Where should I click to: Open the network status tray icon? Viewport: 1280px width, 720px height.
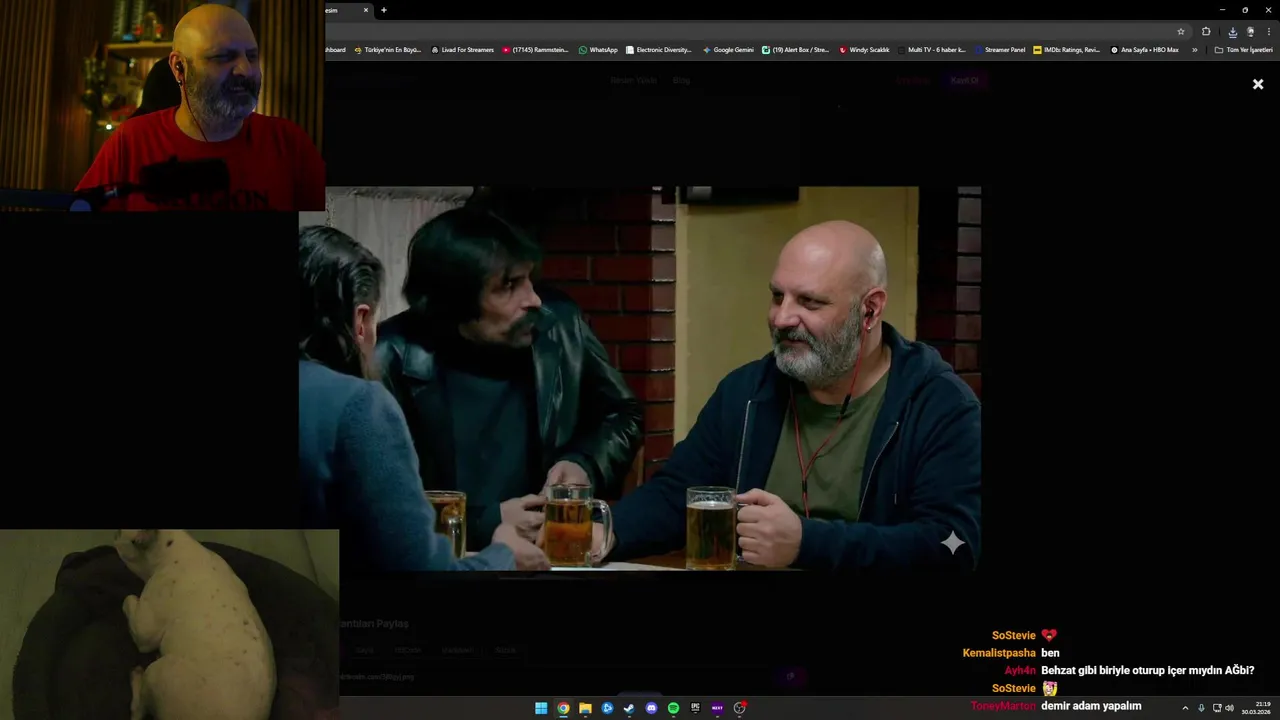1217,708
